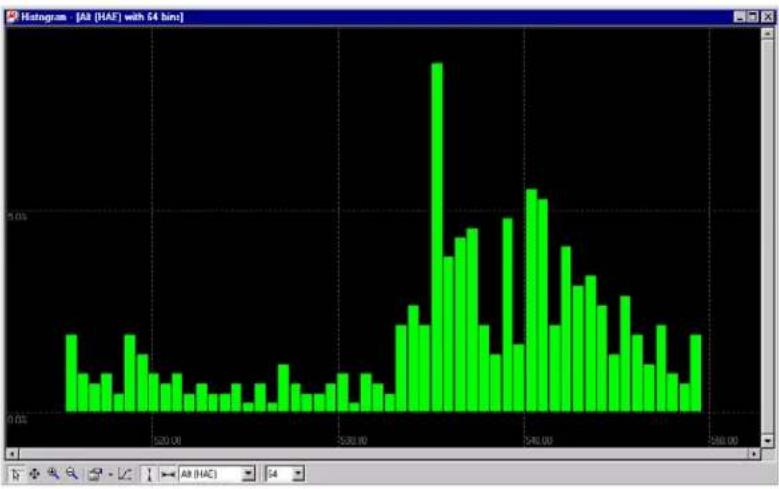The image size is (779, 489).
Task: Click the horizontal scrollbar right arrow
Action: 754,453
